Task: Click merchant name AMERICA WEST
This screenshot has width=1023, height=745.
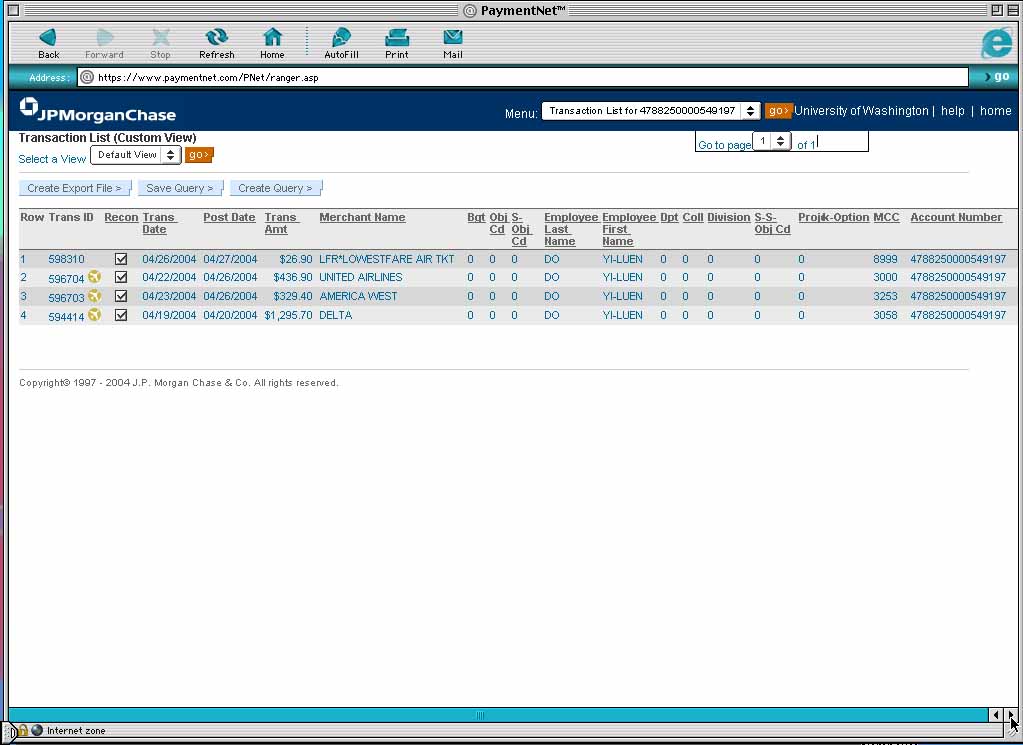Action: (358, 296)
